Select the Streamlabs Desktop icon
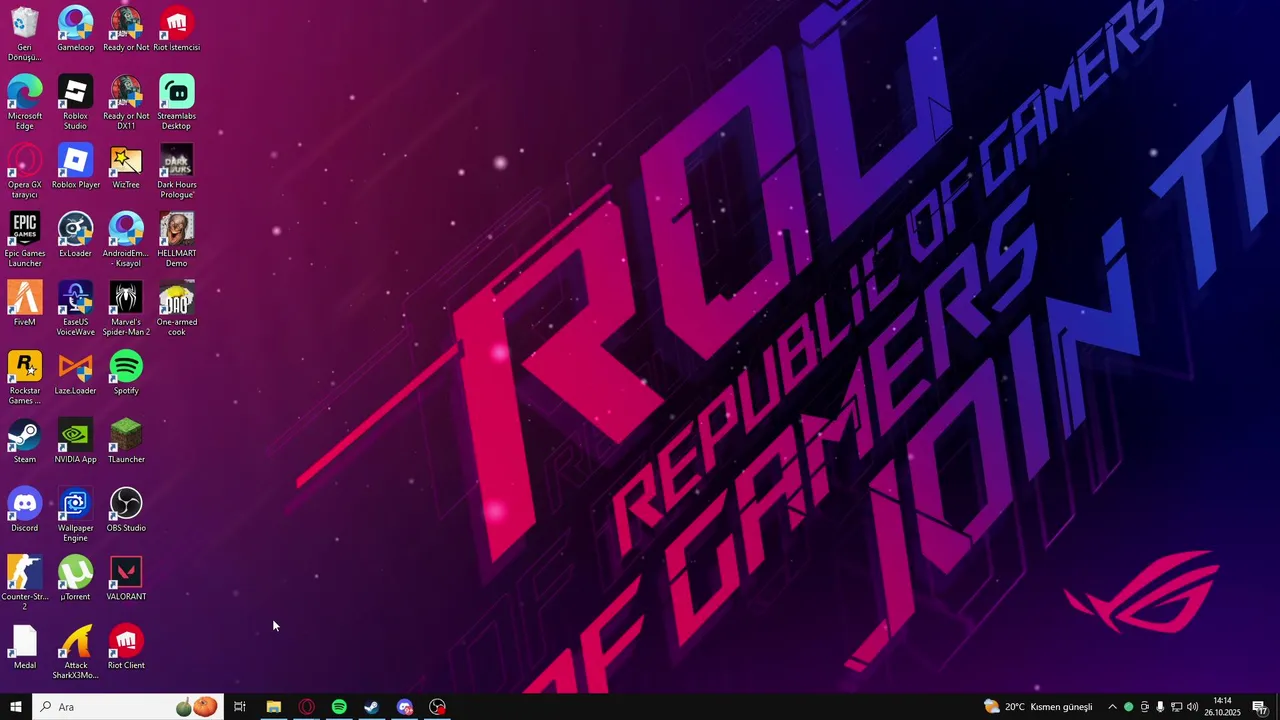 pyautogui.click(x=177, y=102)
